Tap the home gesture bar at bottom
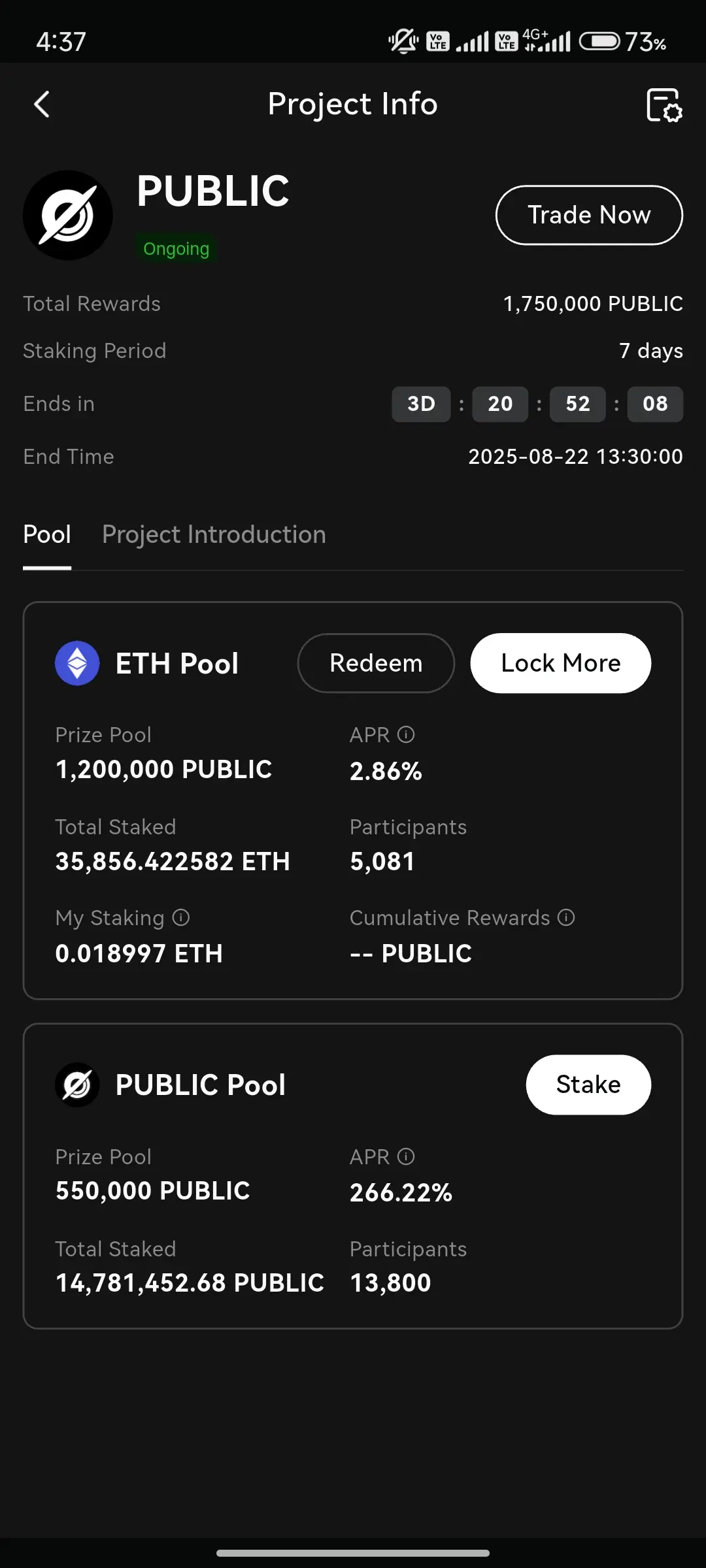The height and width of the screenshot is (1568, 706). click(353, 1553)
